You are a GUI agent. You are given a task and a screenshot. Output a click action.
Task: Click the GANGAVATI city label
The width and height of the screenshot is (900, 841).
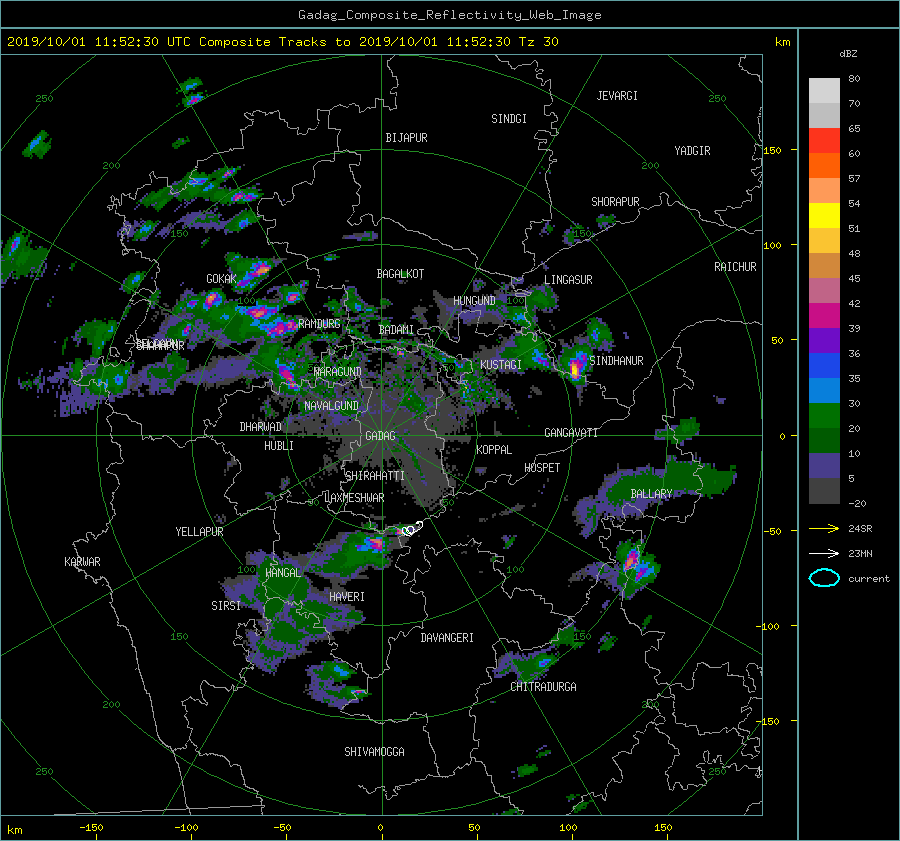pyautogui.click(x=571, y=433)
